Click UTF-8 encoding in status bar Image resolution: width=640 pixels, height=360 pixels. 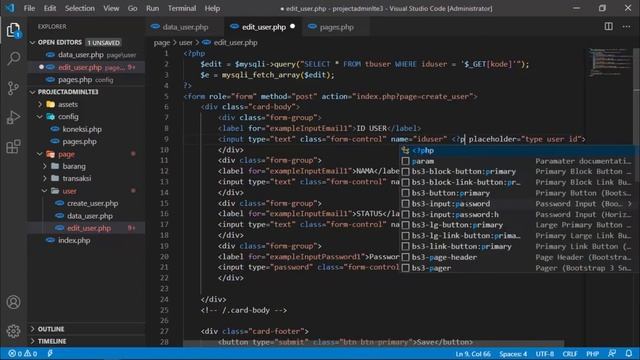pyautogui.click(x=544, y=353)
